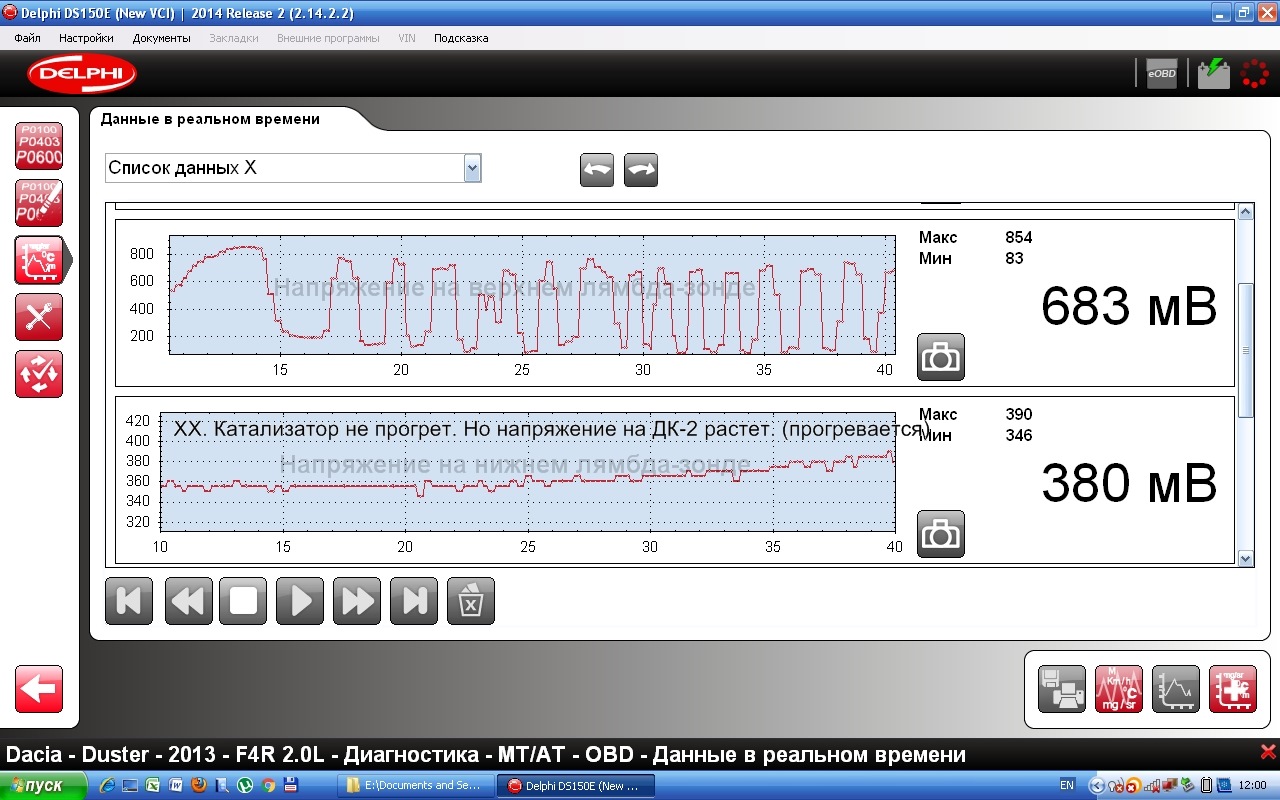Launch Word from quick launch
Image resolution: width=1280 pixels, height=800 pixels.
coord(176,786)
